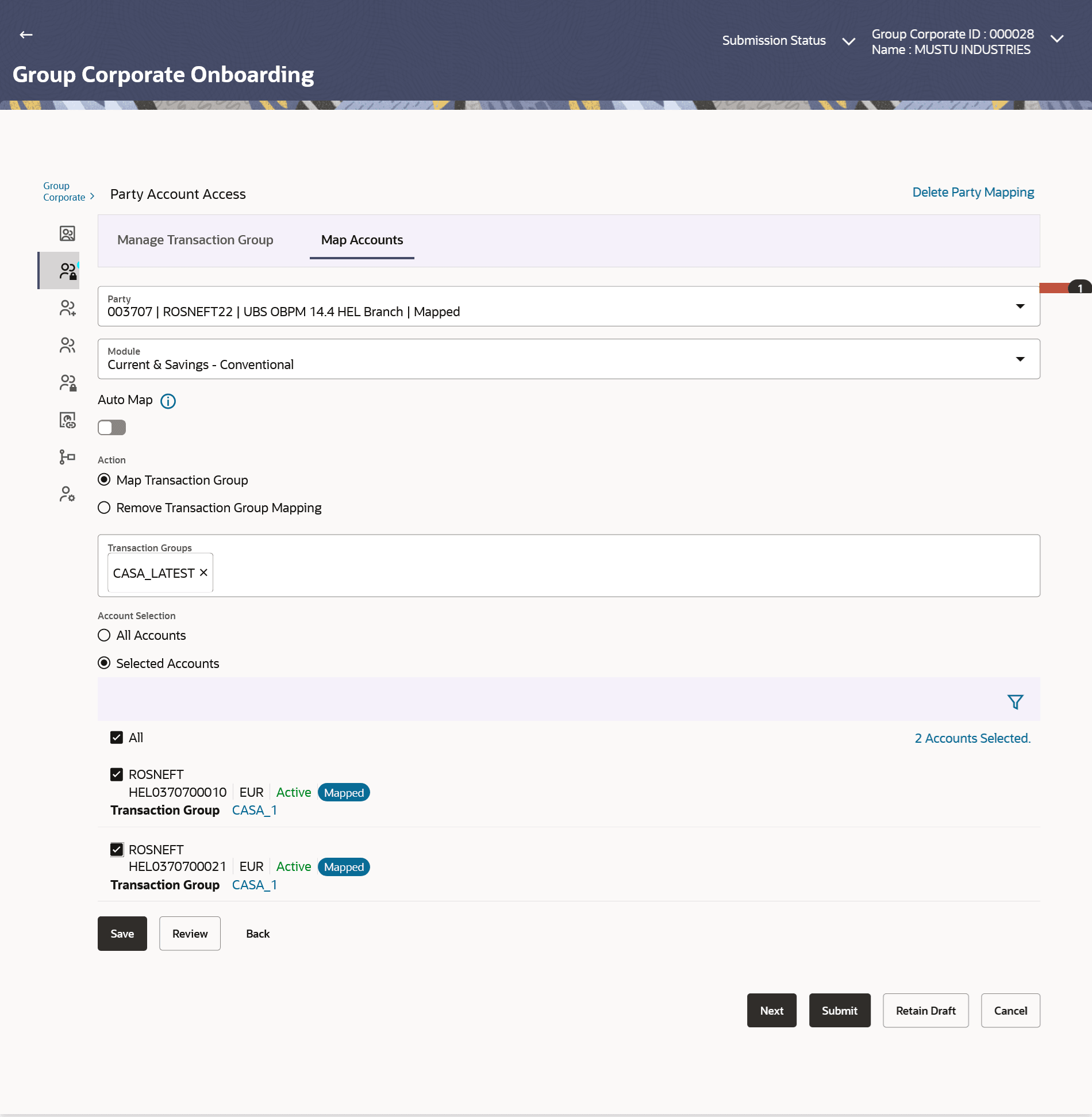Choose All Accounts account selection

pyautogui.click(x=104, y=635)
